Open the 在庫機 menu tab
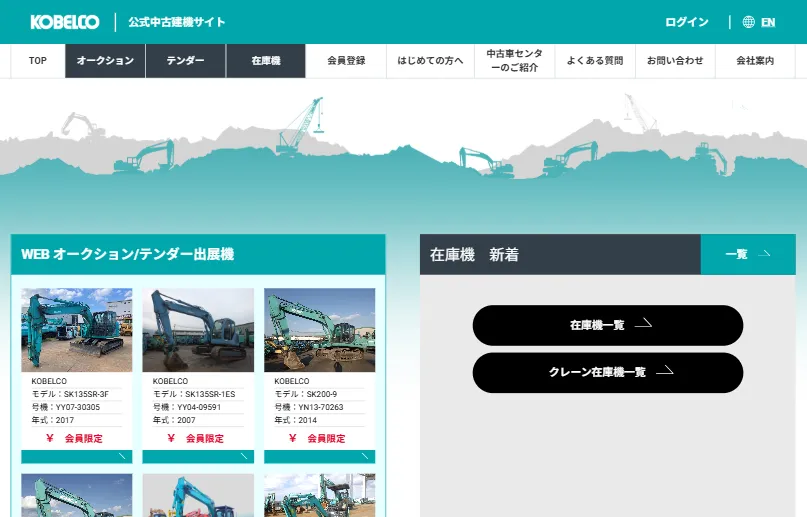807x517 pixels. (266, 61)
